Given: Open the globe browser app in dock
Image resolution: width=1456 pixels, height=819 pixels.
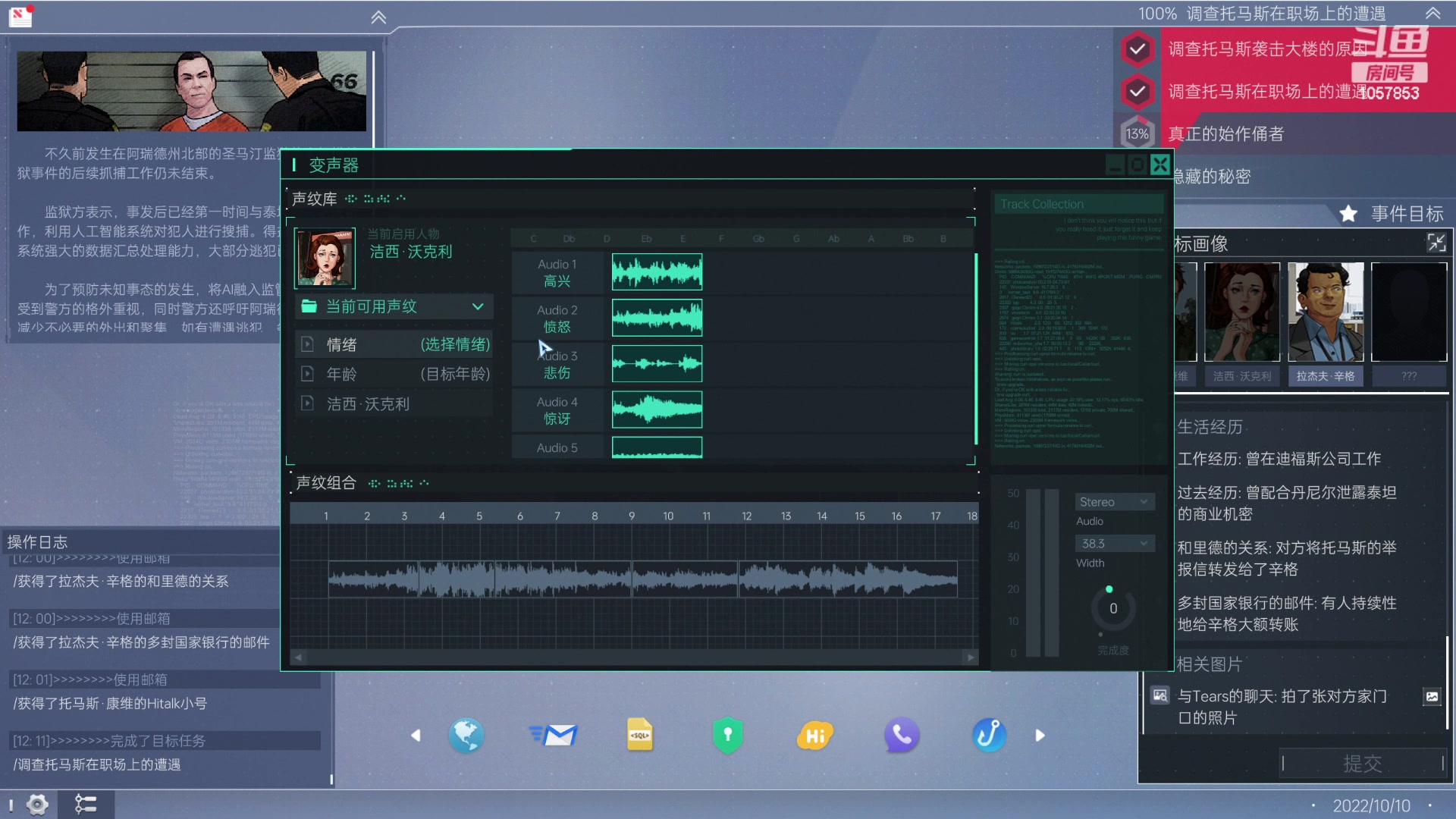Looking at the screenshot, I should pyautogui.click(x=466, y=735).
